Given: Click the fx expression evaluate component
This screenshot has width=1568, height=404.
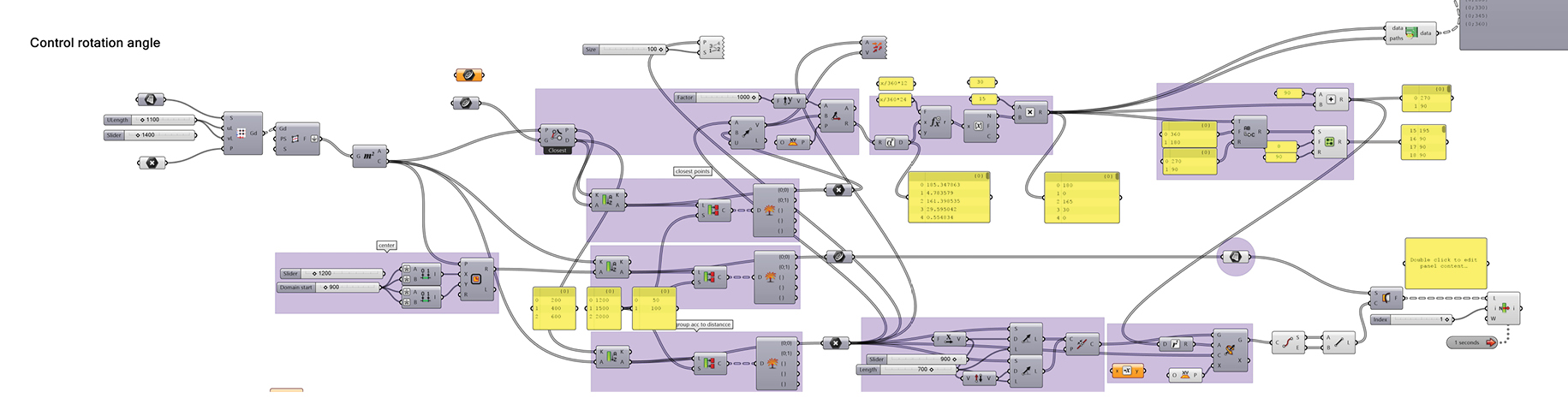Looking at the screenshot, I should (x=935, y=122).
